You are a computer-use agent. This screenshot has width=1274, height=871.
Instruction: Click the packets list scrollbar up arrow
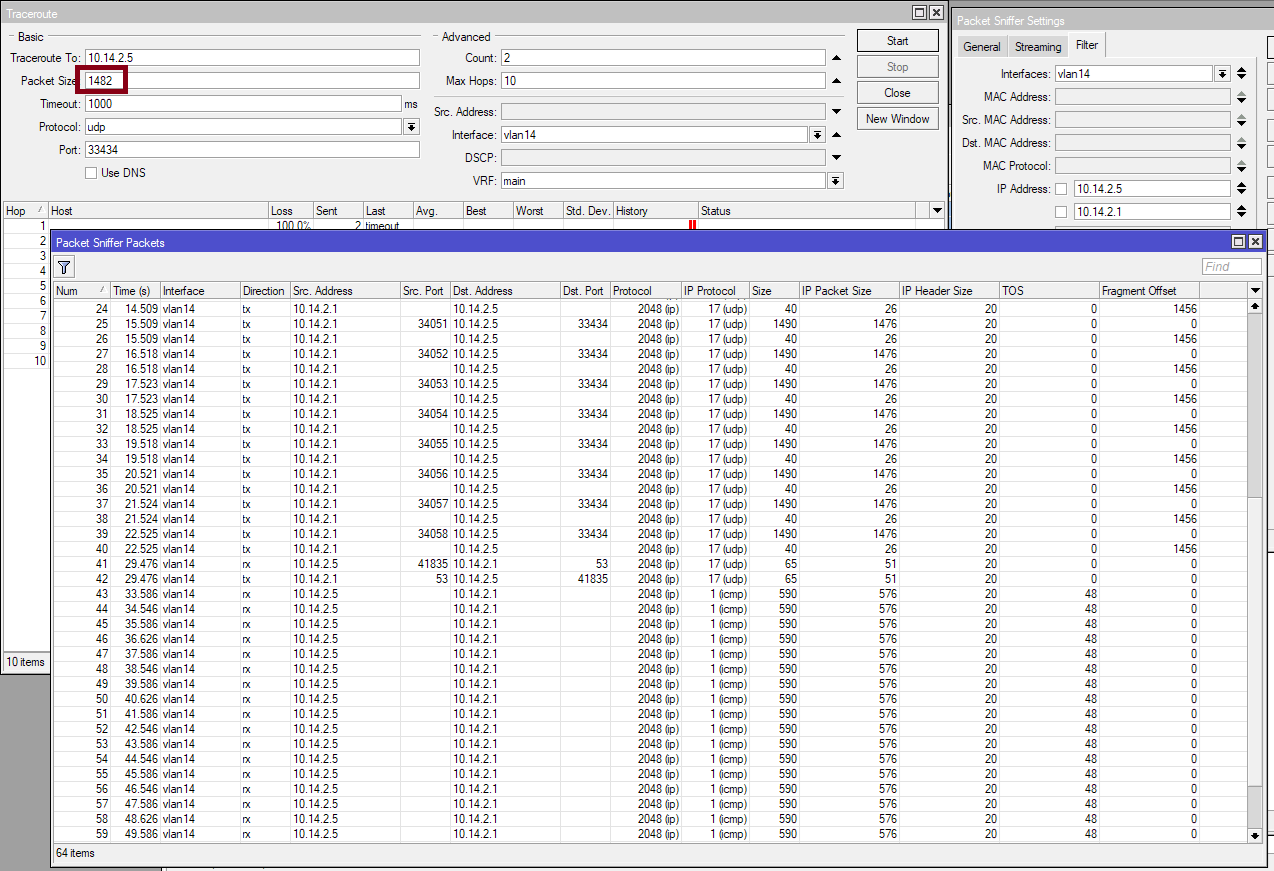[x=1255, y=306]
